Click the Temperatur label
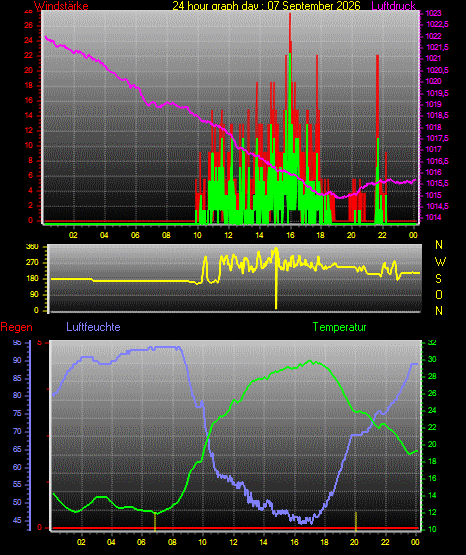 (339, 327)
